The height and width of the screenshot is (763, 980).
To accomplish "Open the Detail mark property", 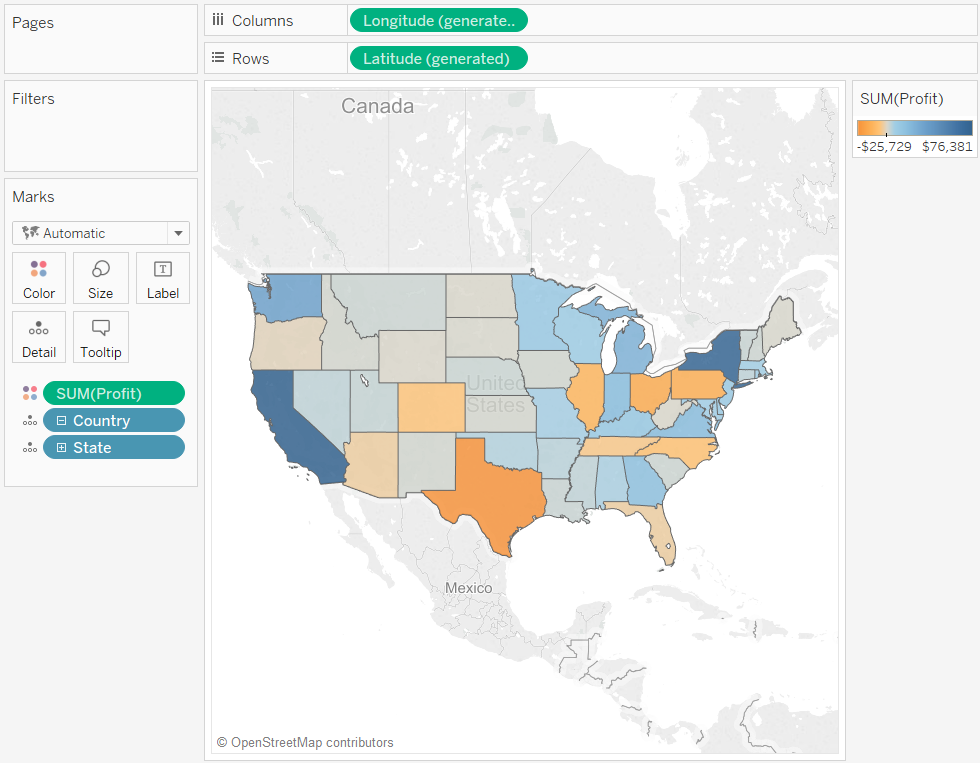I will click(x=39, y=337).
